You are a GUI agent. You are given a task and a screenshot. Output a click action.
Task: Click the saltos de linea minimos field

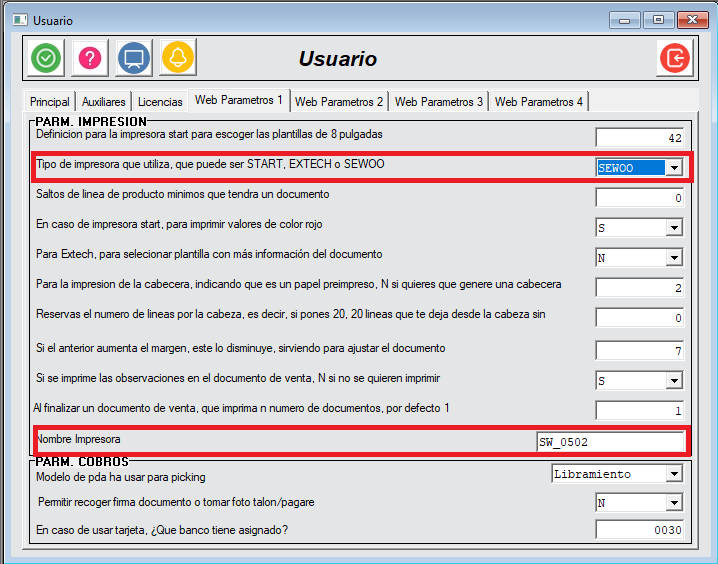pos(639,198)
